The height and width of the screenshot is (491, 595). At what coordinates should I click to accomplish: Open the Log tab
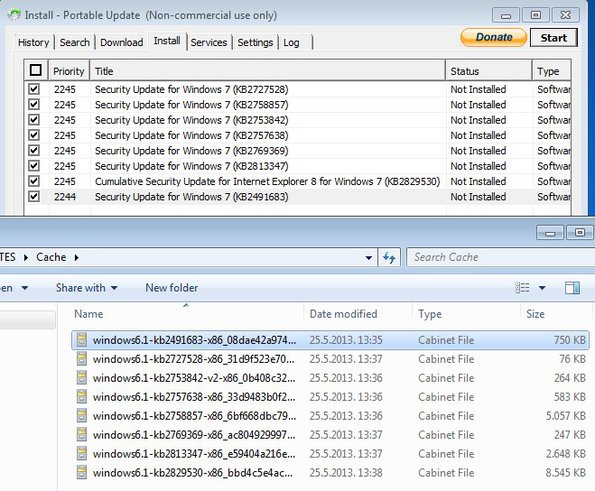coord(291,42)
